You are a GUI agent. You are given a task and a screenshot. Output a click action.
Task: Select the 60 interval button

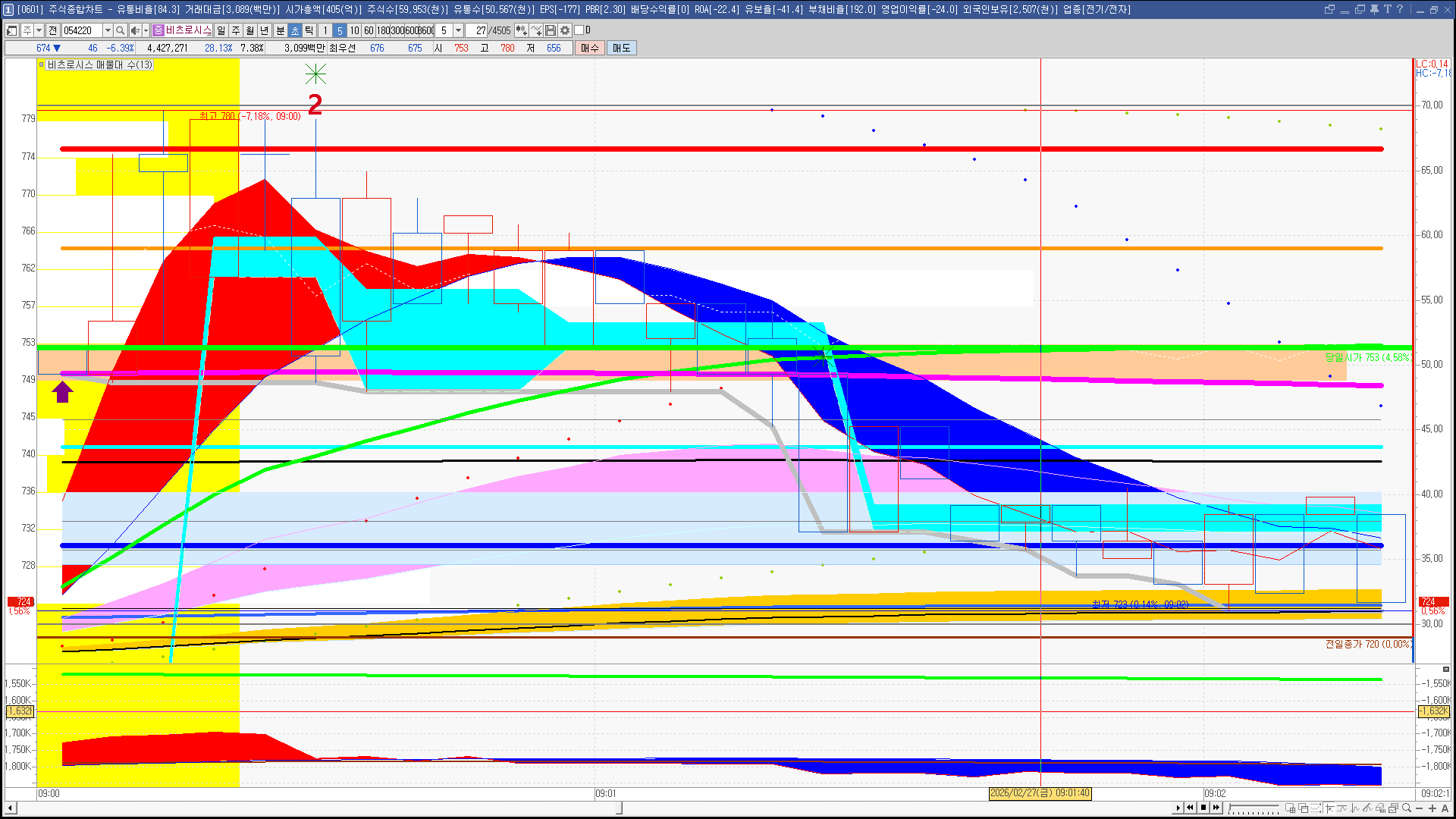coord(369,30)
